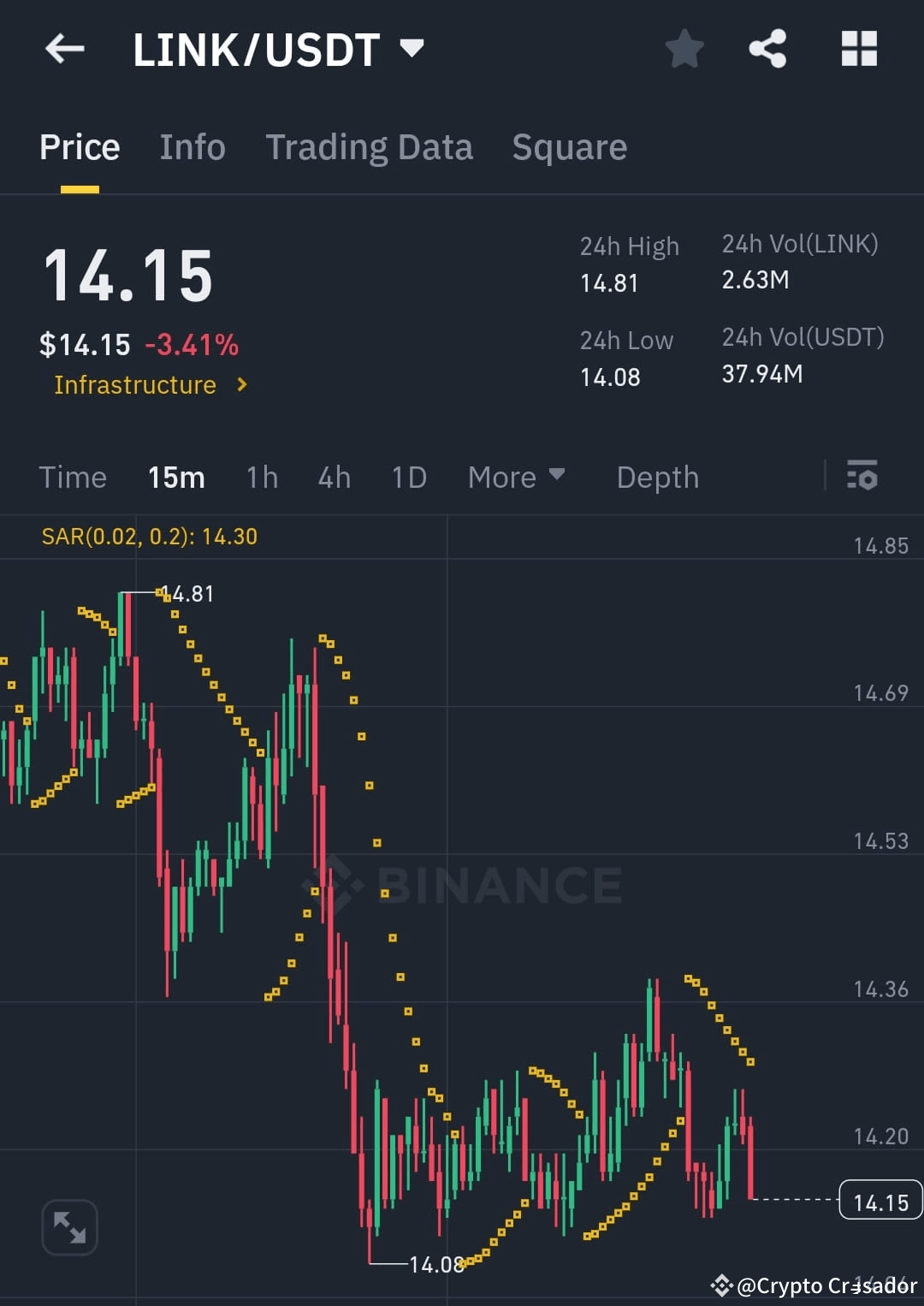Expand the chart to fullscreen

[69, 1226]
